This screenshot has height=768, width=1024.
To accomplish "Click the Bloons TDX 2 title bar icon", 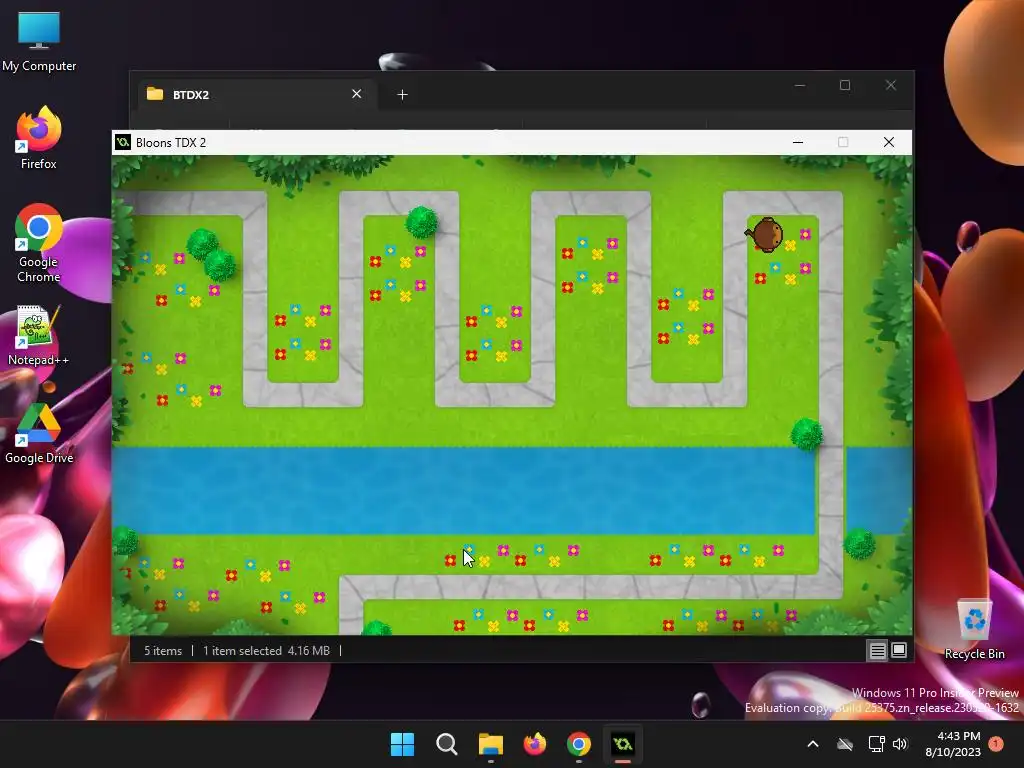I will (x=123, y=142).
